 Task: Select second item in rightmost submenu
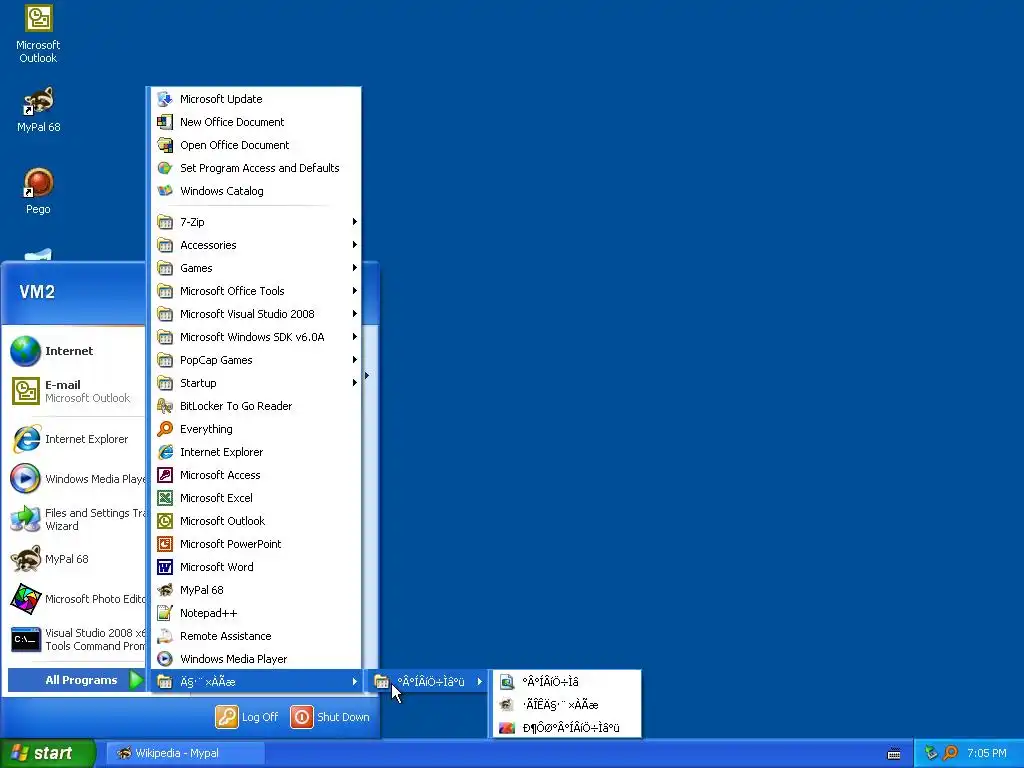coord(567,705)
